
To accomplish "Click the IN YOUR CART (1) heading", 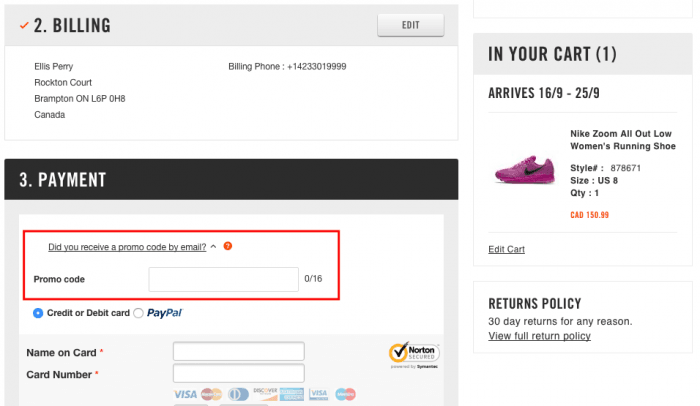I will 552,54.
